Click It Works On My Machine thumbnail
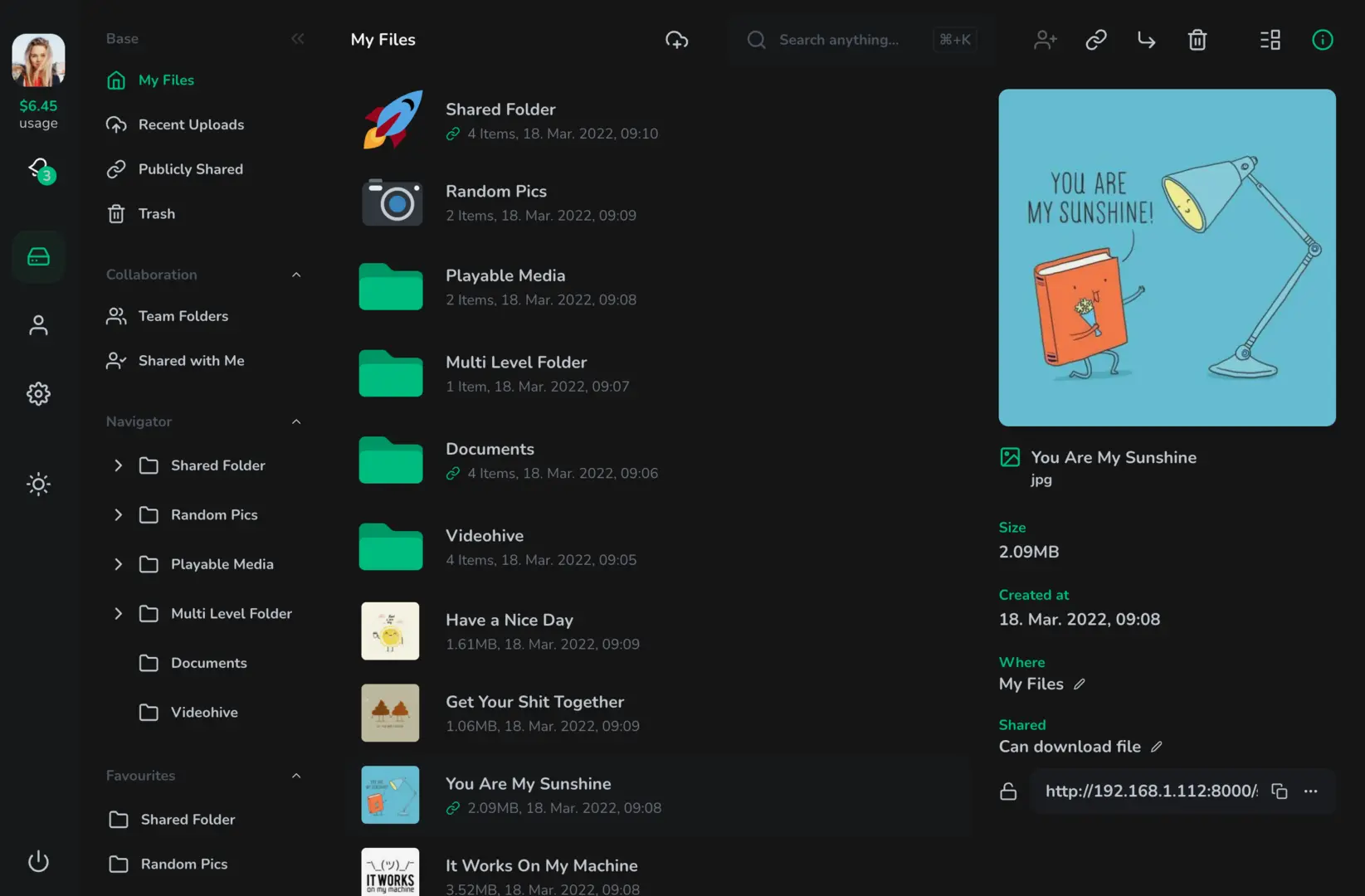 [390, 871]
